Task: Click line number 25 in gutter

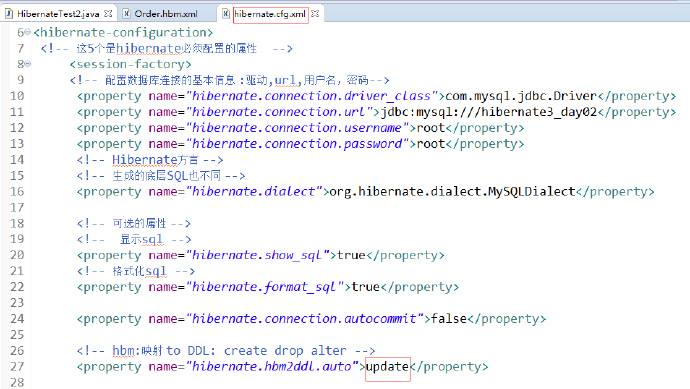Action: [17, 334]
